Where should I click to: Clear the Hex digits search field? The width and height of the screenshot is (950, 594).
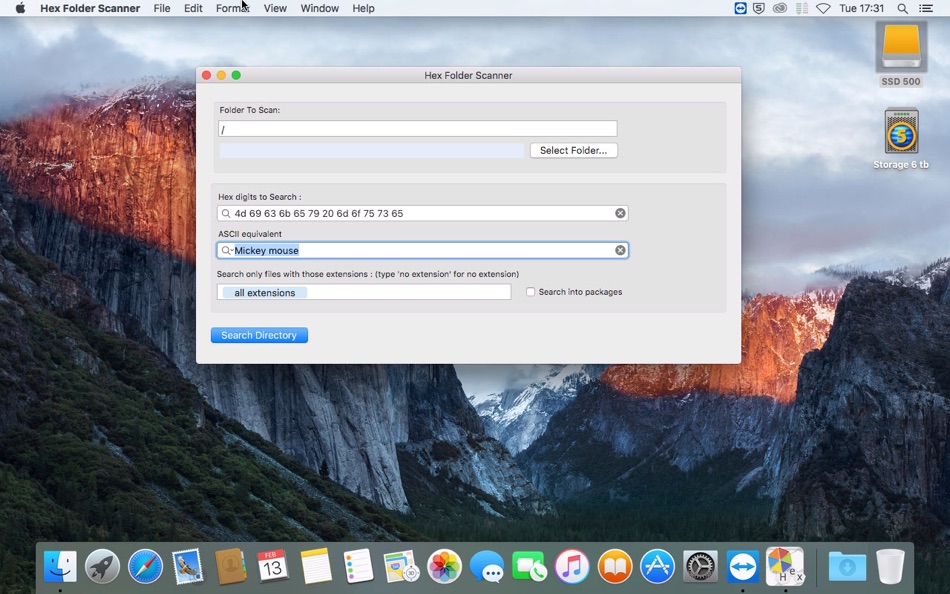[x=620, y=213]
